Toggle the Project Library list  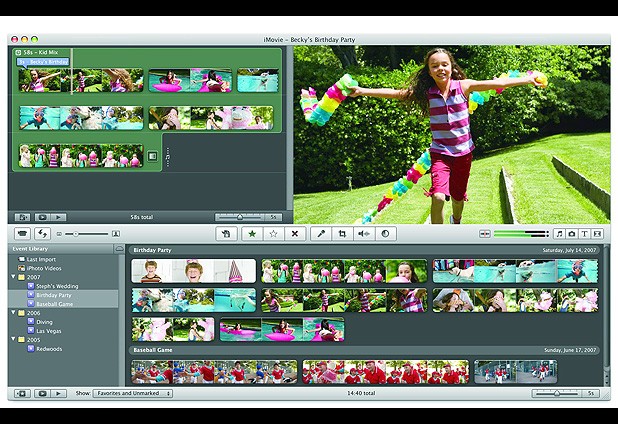[x=22, y=217]
